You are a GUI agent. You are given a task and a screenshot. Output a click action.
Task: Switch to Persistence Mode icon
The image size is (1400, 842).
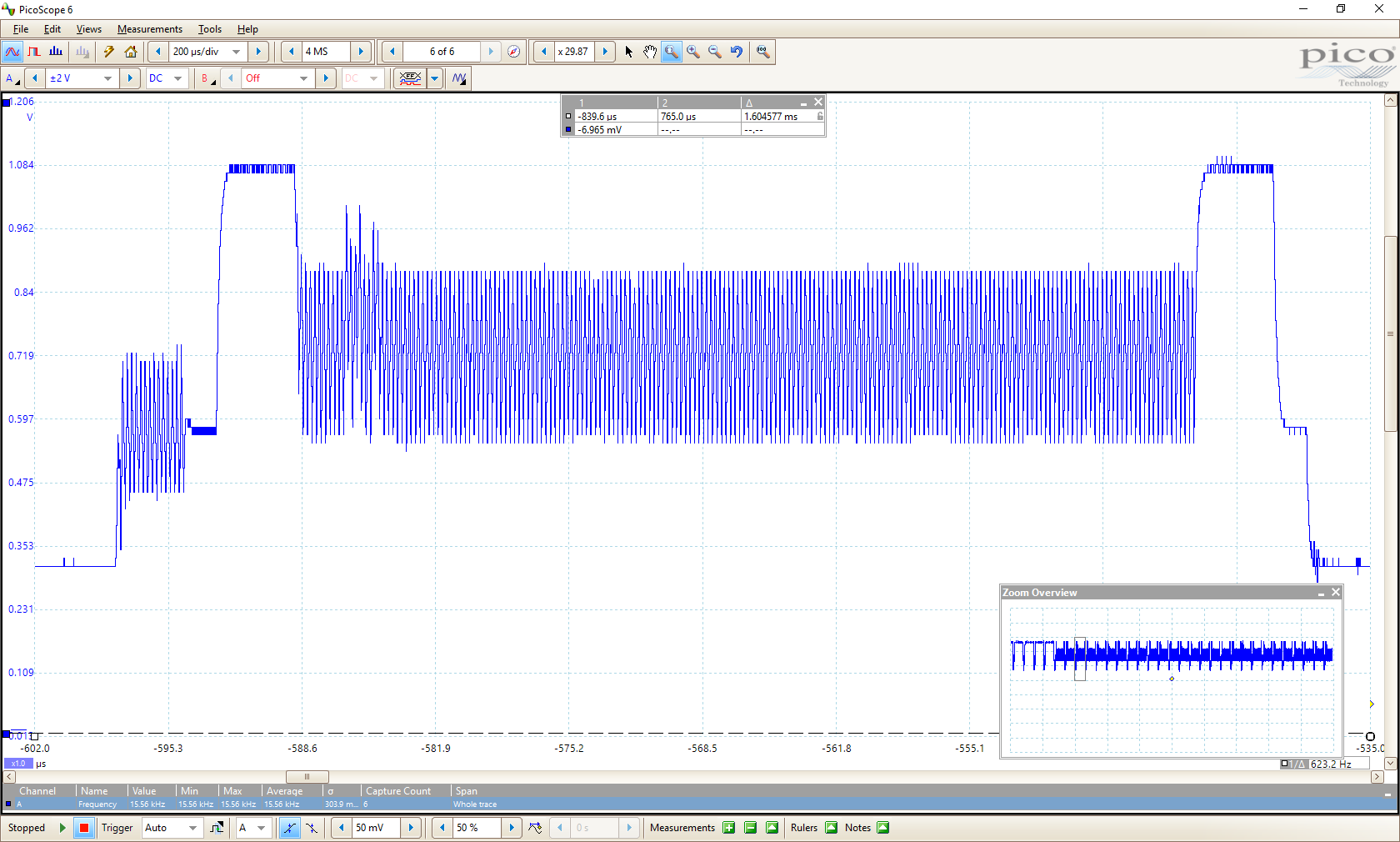pos(34,52)
